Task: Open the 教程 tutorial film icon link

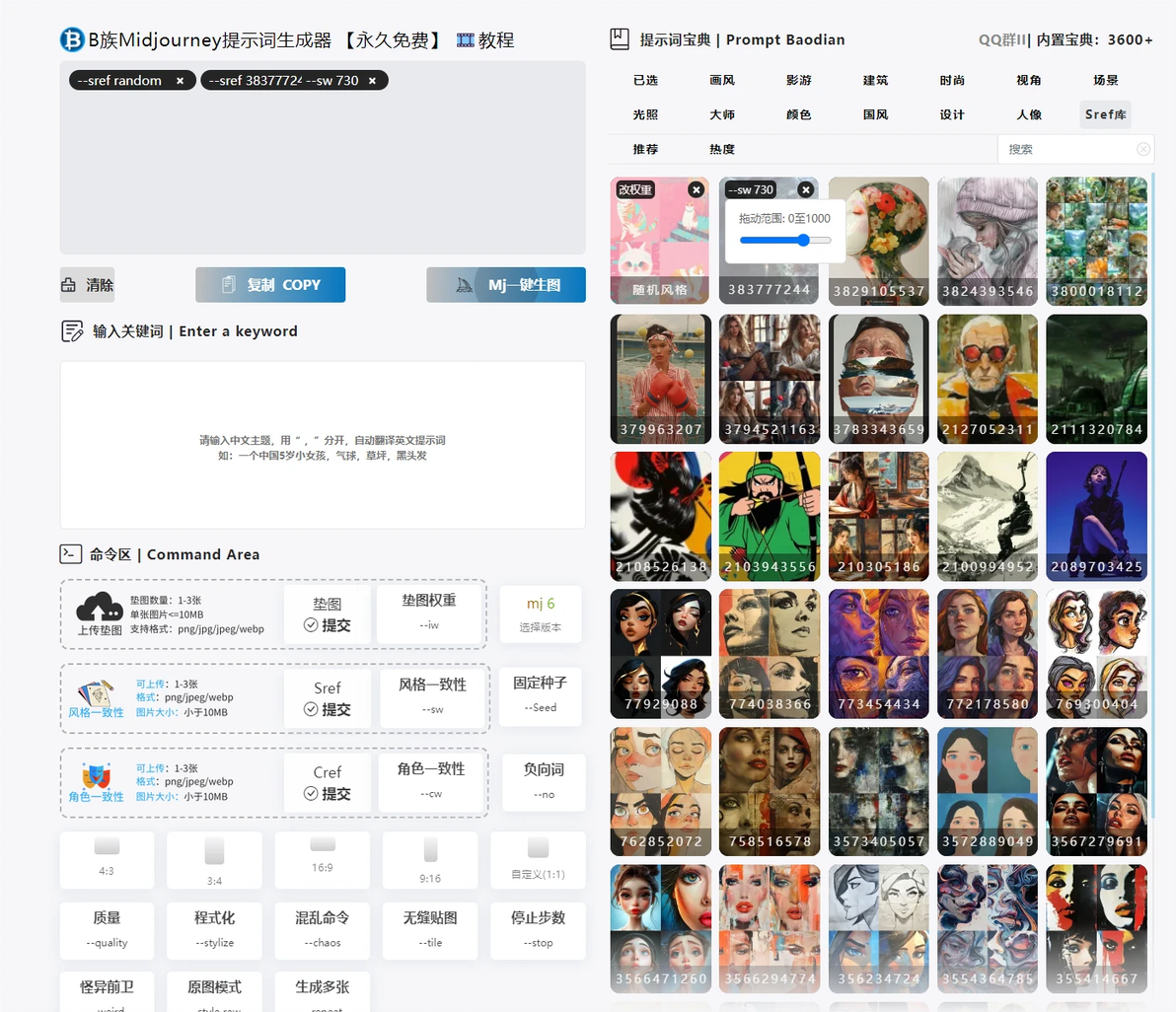Action: [x=485, y=40]
